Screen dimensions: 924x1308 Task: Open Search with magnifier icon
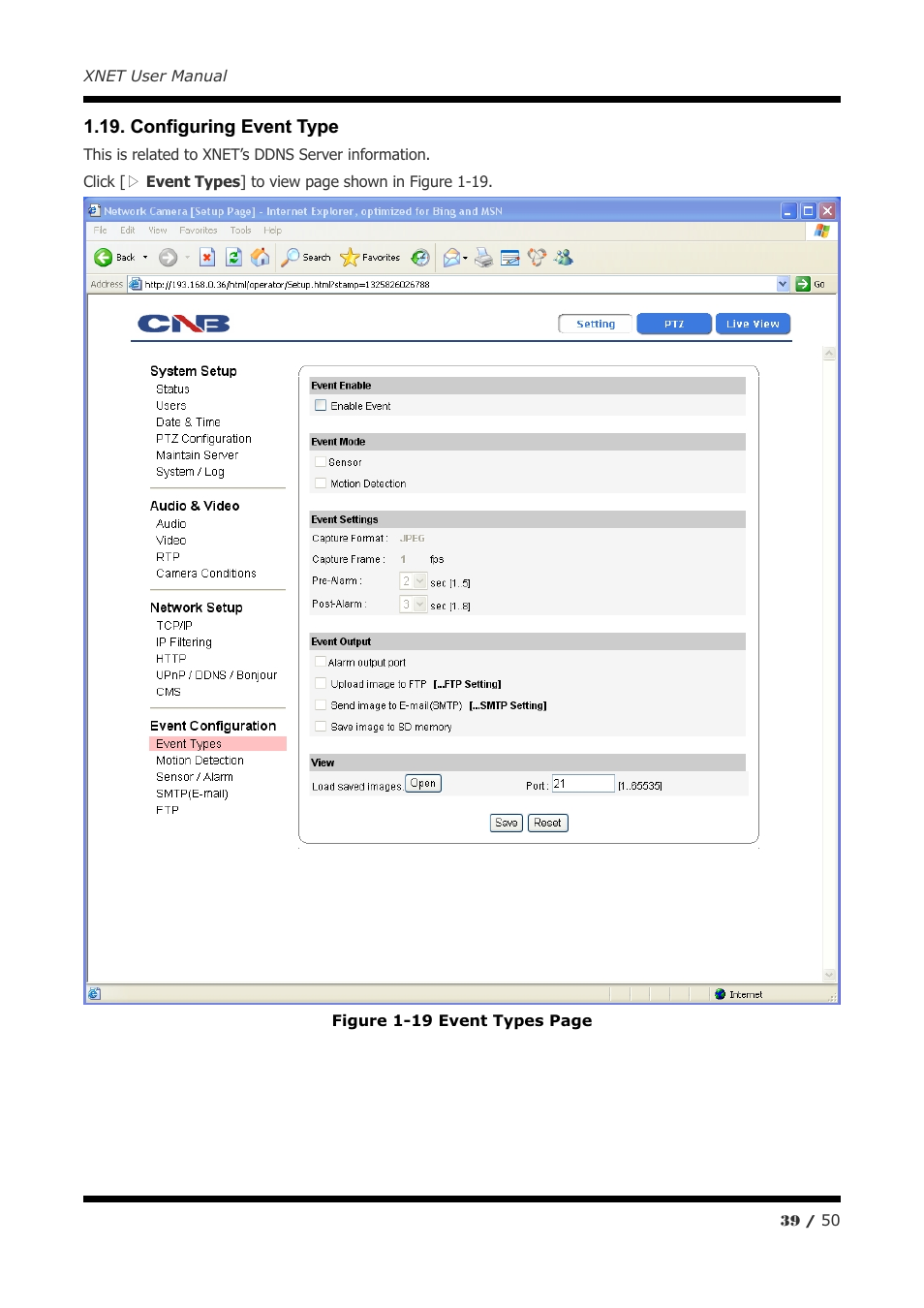tap(290, 257)
